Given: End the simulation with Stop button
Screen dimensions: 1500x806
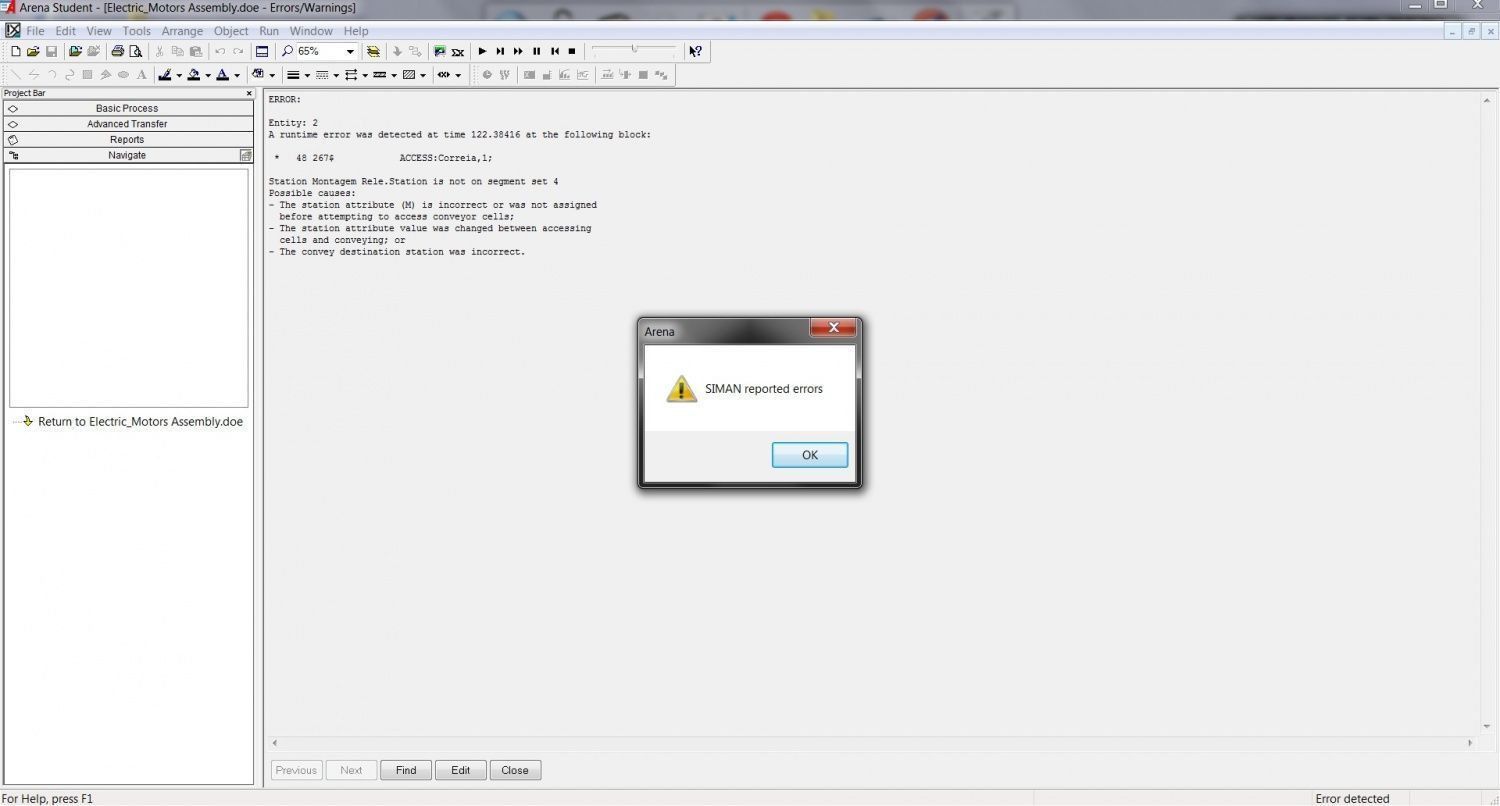Looking at the screenshot, I should (x=572, y=51).
